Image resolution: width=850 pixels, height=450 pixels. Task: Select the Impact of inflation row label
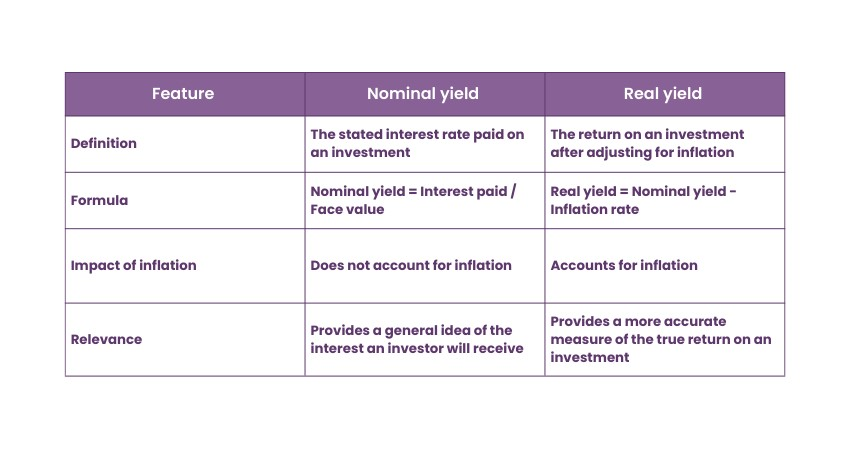coord(133,265)
